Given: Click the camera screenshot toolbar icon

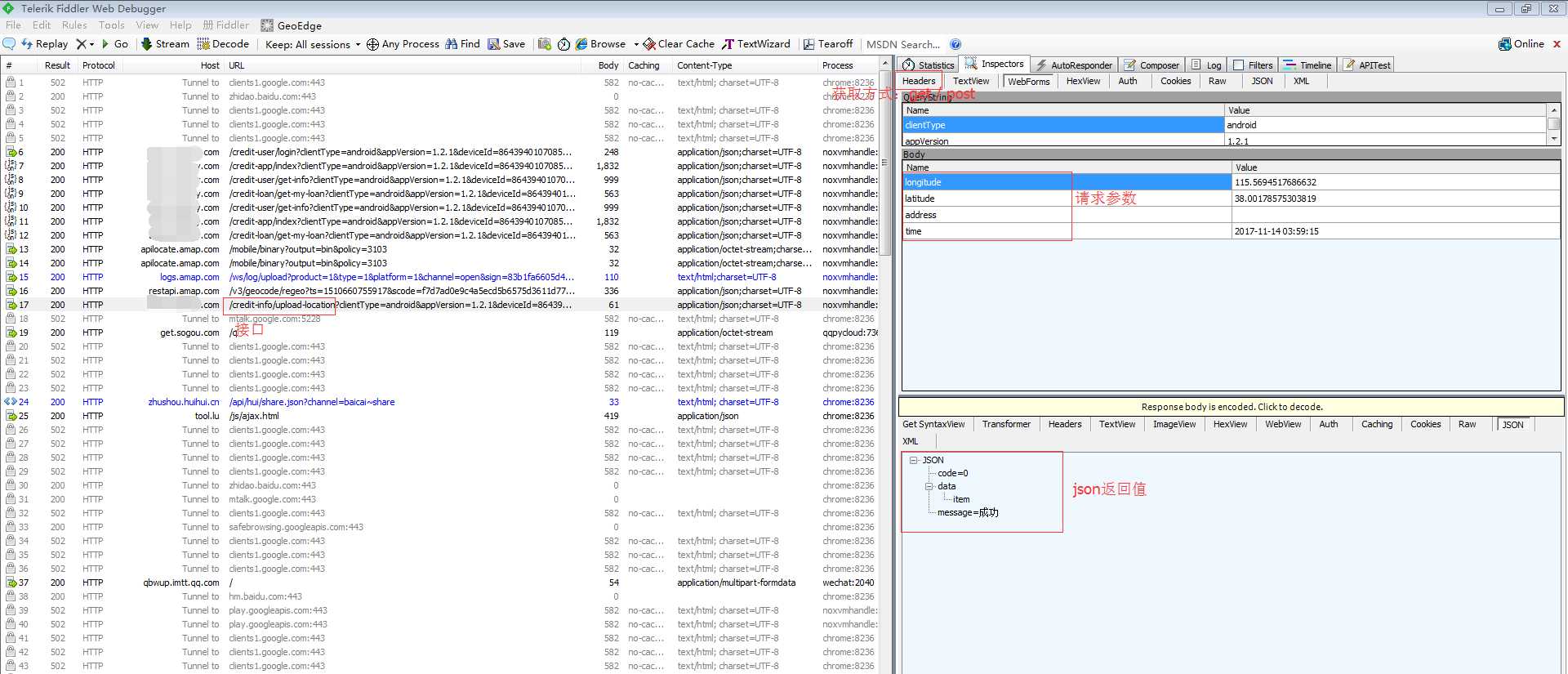Looking at the screenshot, I should (545, 44).
